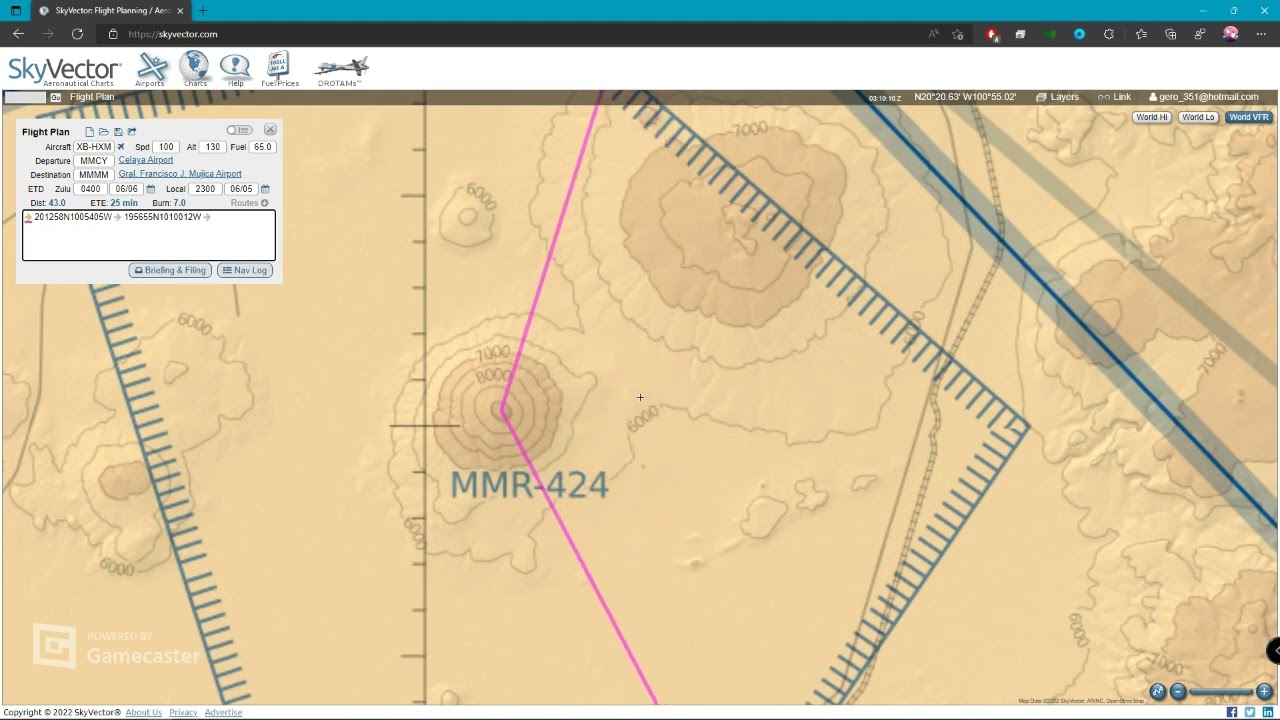Image resolution: width=1280 pixels, height=720 pixels.
Task: Open a new browser tab
Action: point(203,11)
